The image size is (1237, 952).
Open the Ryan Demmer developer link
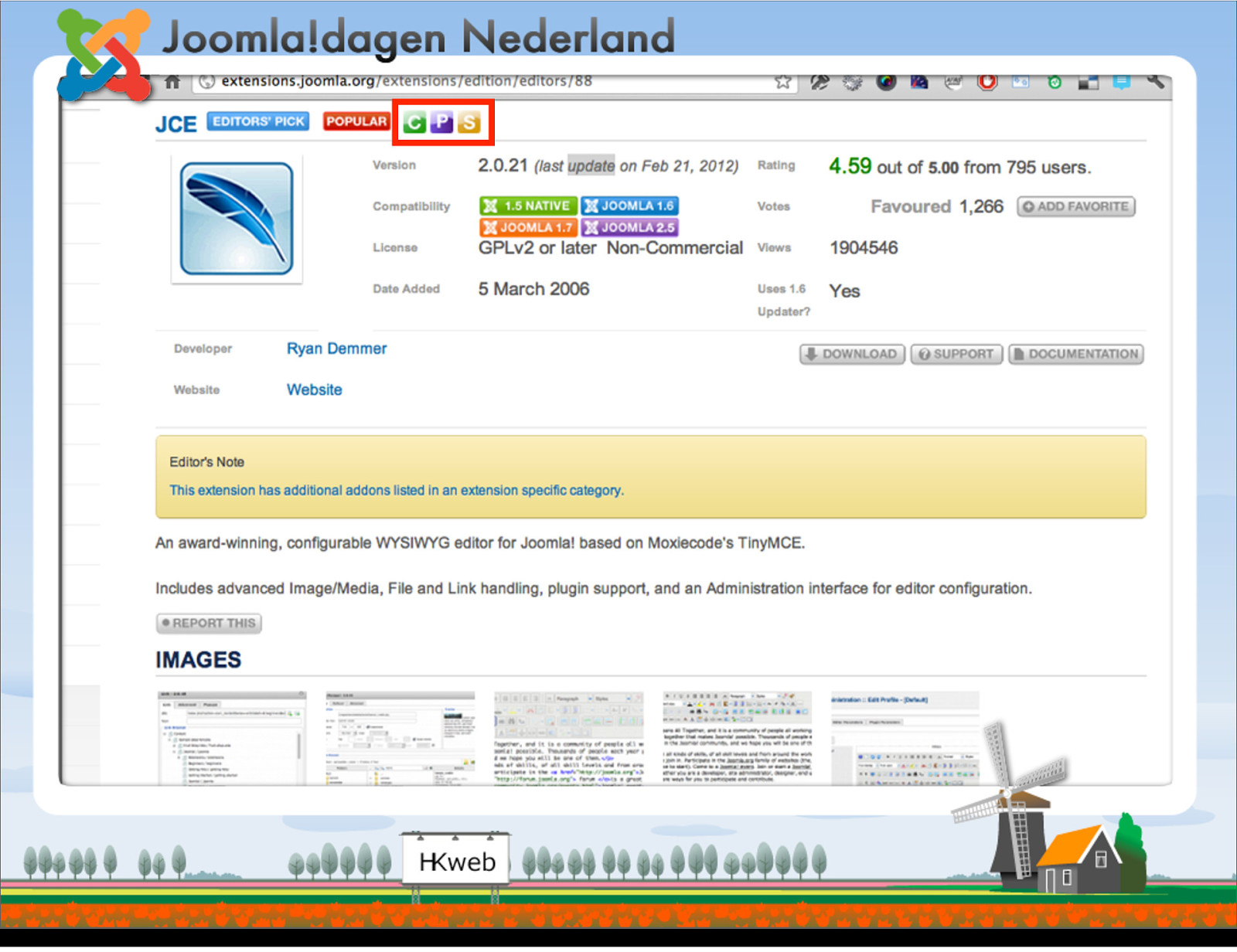(336, 348)
